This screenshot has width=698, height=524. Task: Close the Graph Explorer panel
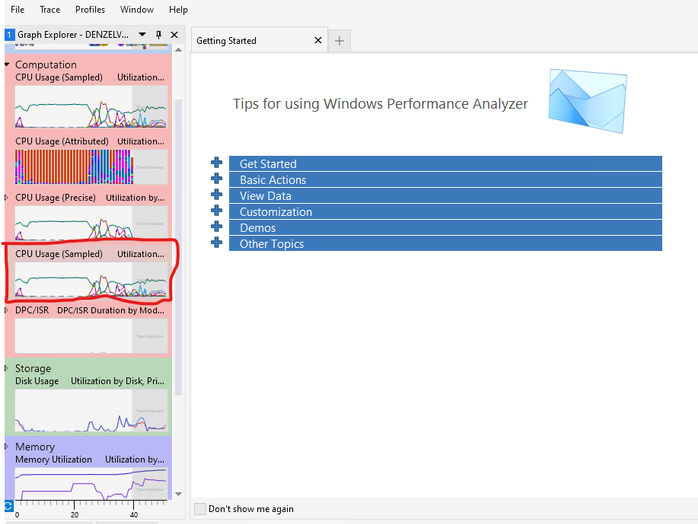pos(174,34)
